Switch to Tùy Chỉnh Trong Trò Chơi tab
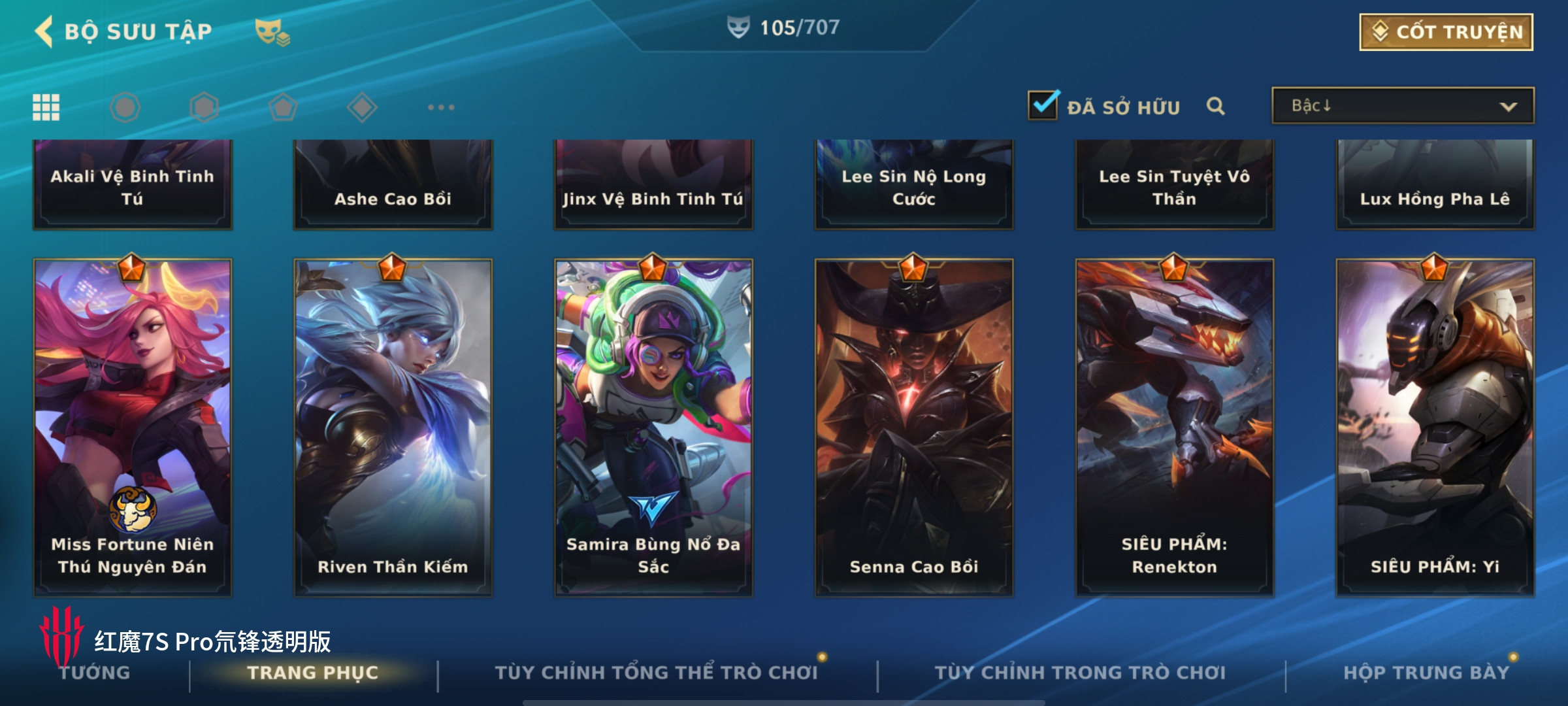1568x706 pixels. [x=1080, y=672]
